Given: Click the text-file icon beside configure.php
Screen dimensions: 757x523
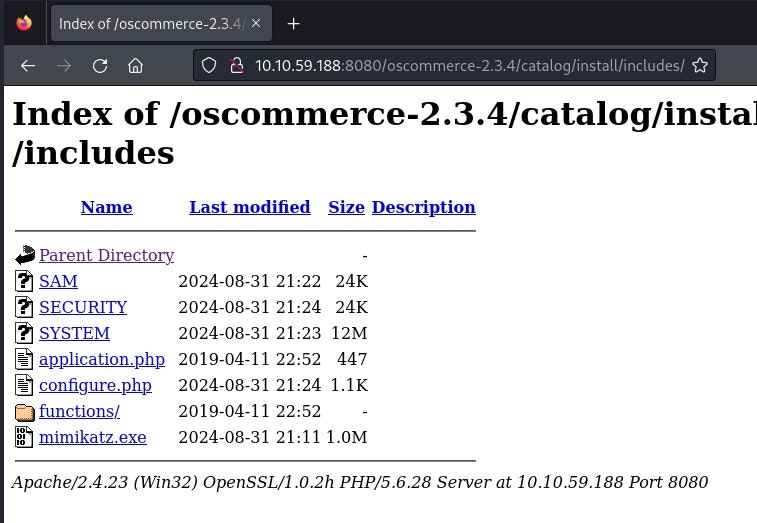Looking at the screenshot, I should [24, 385].
